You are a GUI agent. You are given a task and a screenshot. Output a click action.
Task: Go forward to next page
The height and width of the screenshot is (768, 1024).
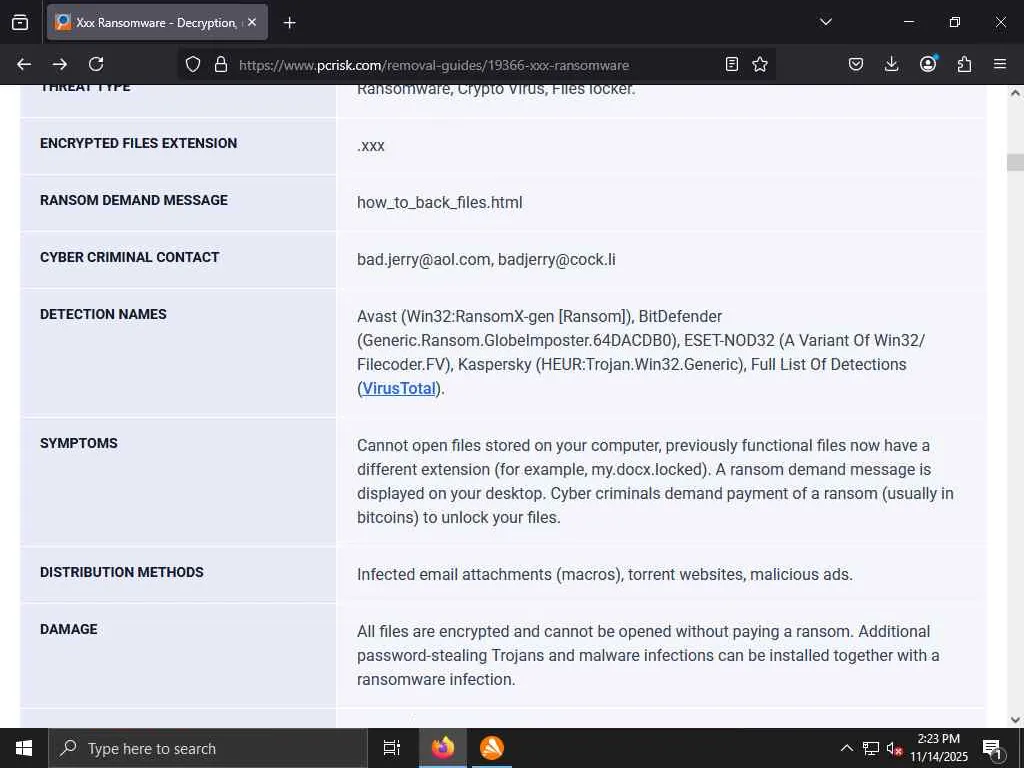[x=59, y=64]
